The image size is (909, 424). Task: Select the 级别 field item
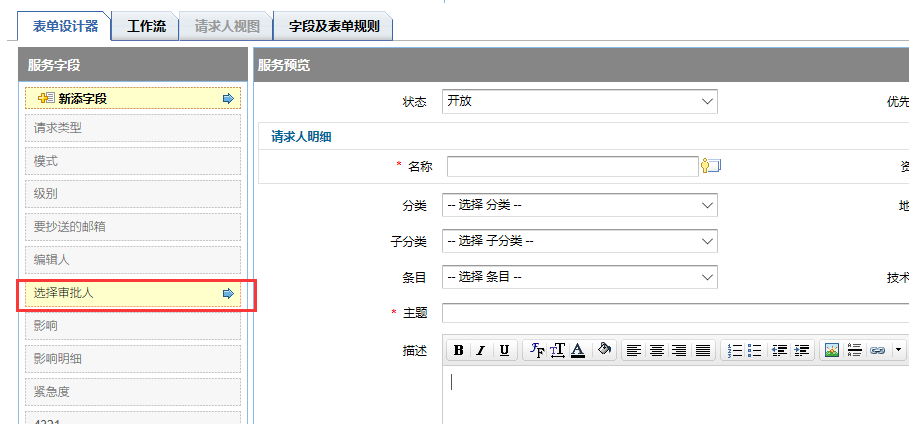pyautogui.click(x=133, y=194)
